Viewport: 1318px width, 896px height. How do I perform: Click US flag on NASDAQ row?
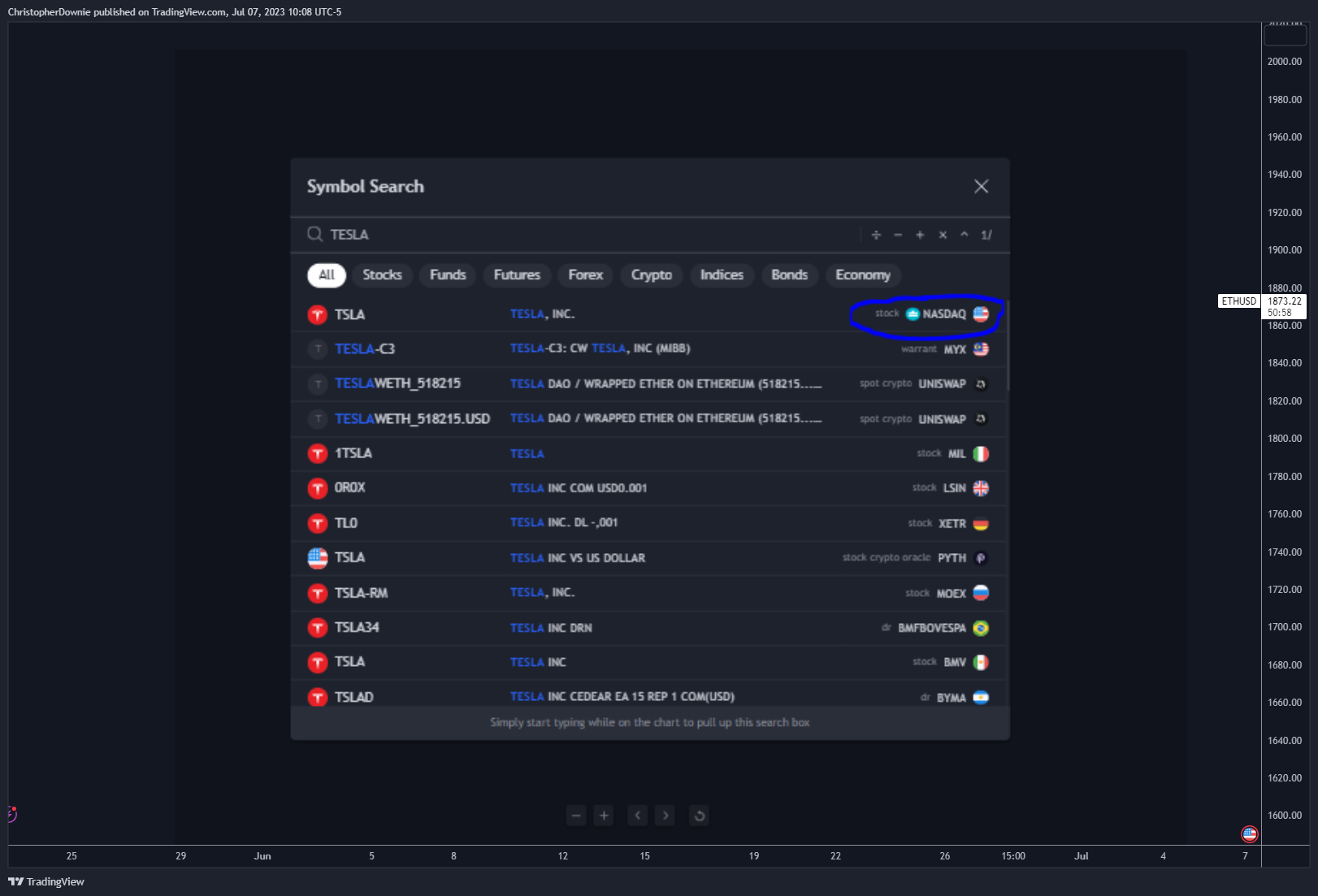pyautogui.click(x=981, y=314)
